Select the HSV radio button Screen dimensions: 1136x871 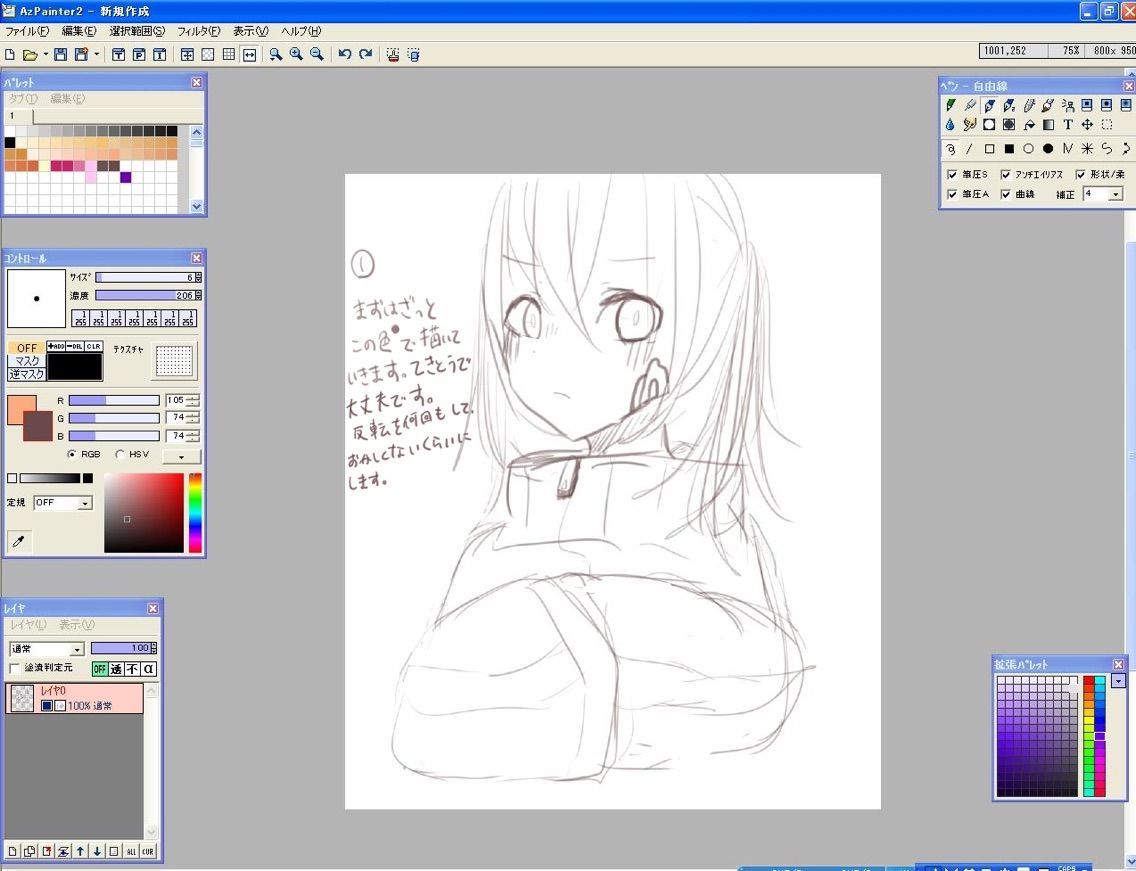(120, 454)
